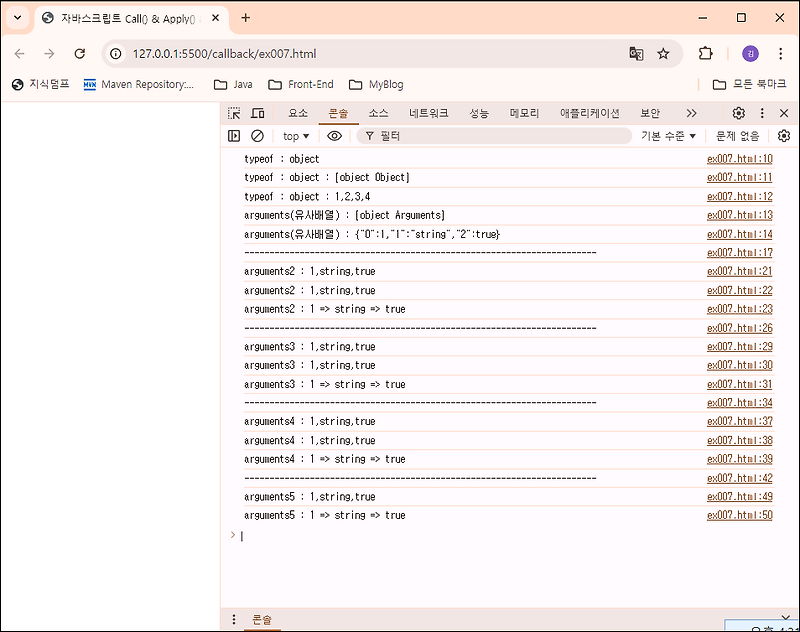
Task: Bookmark this page with the star icon
Action: (664, 55)
